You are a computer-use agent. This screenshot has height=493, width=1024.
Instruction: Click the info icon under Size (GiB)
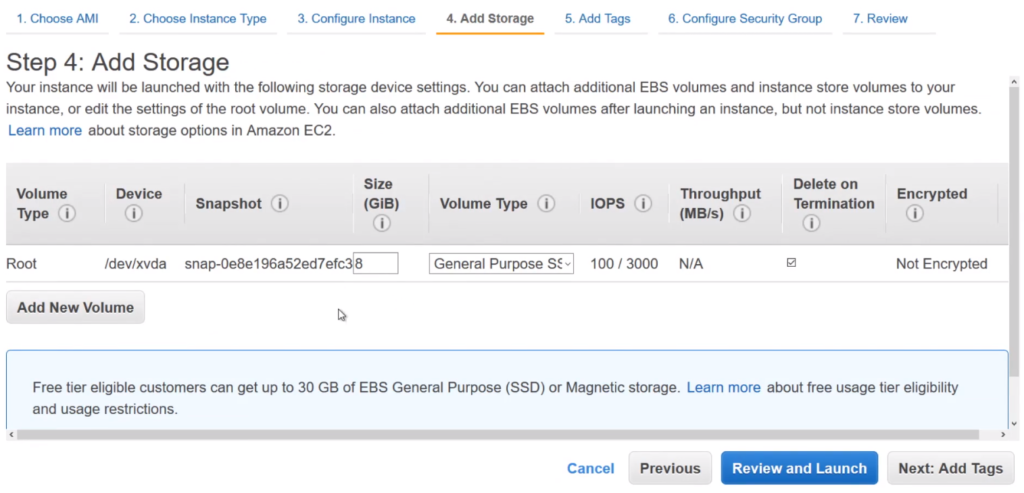381,224
